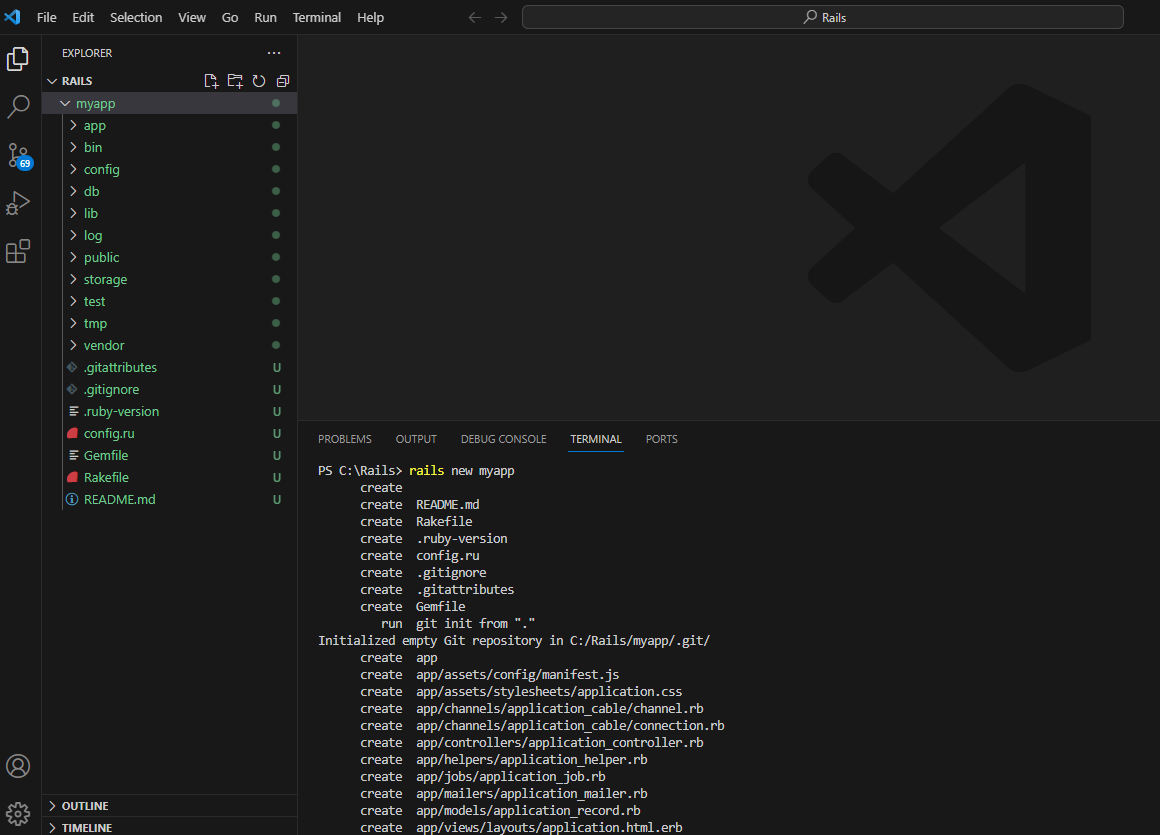Expand the lib folder
The image size is (1160, 835).
73,214
